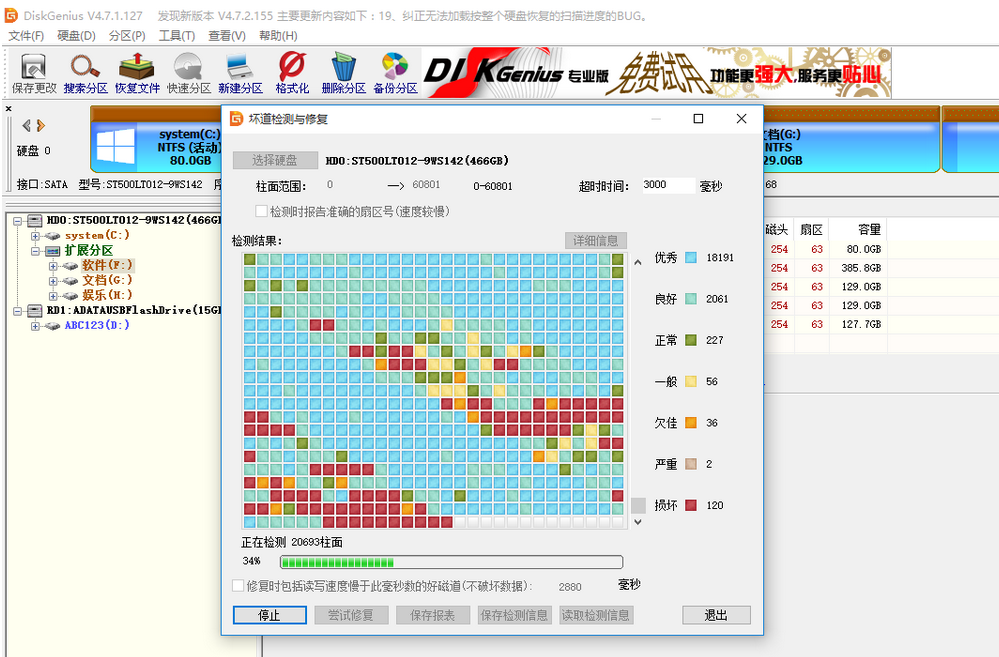The height and width of the screenshot is (657, 999).
Task: Click the 34% scan progress bar
Action: coord(452,562)
